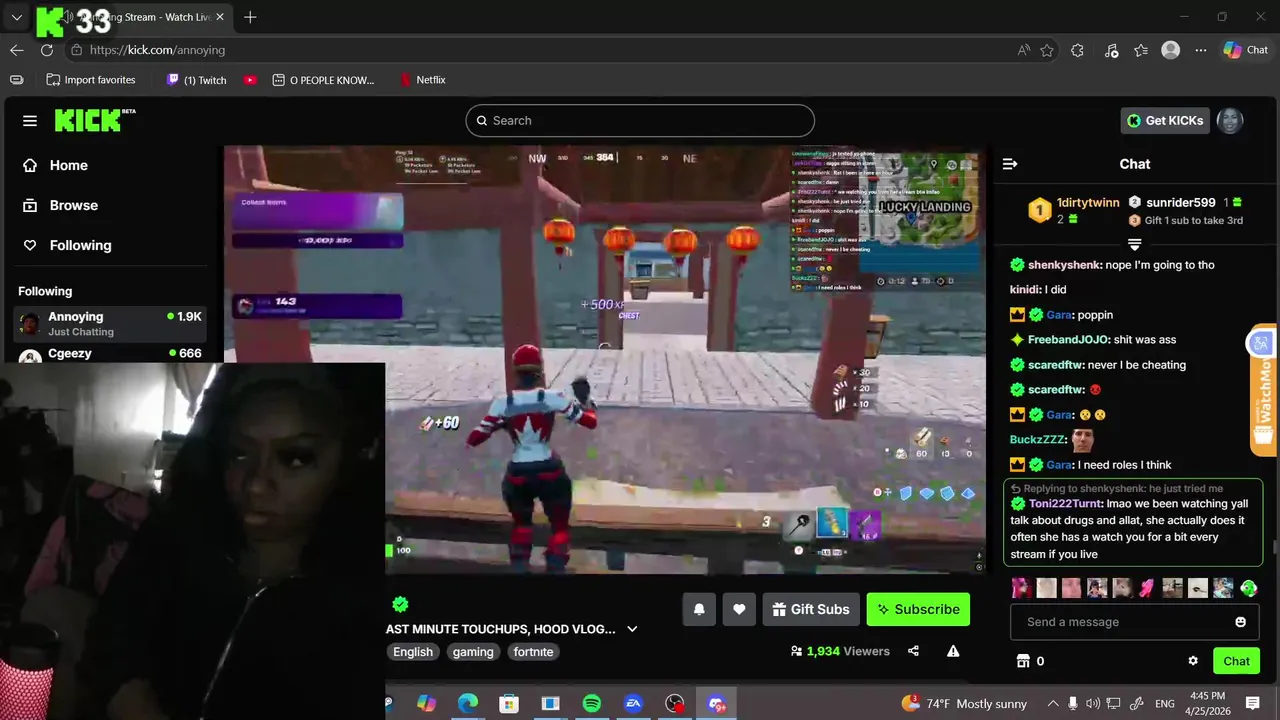1280x720 pixels.
Task: Open the Twitch bookmark
Action: [196, 80]
